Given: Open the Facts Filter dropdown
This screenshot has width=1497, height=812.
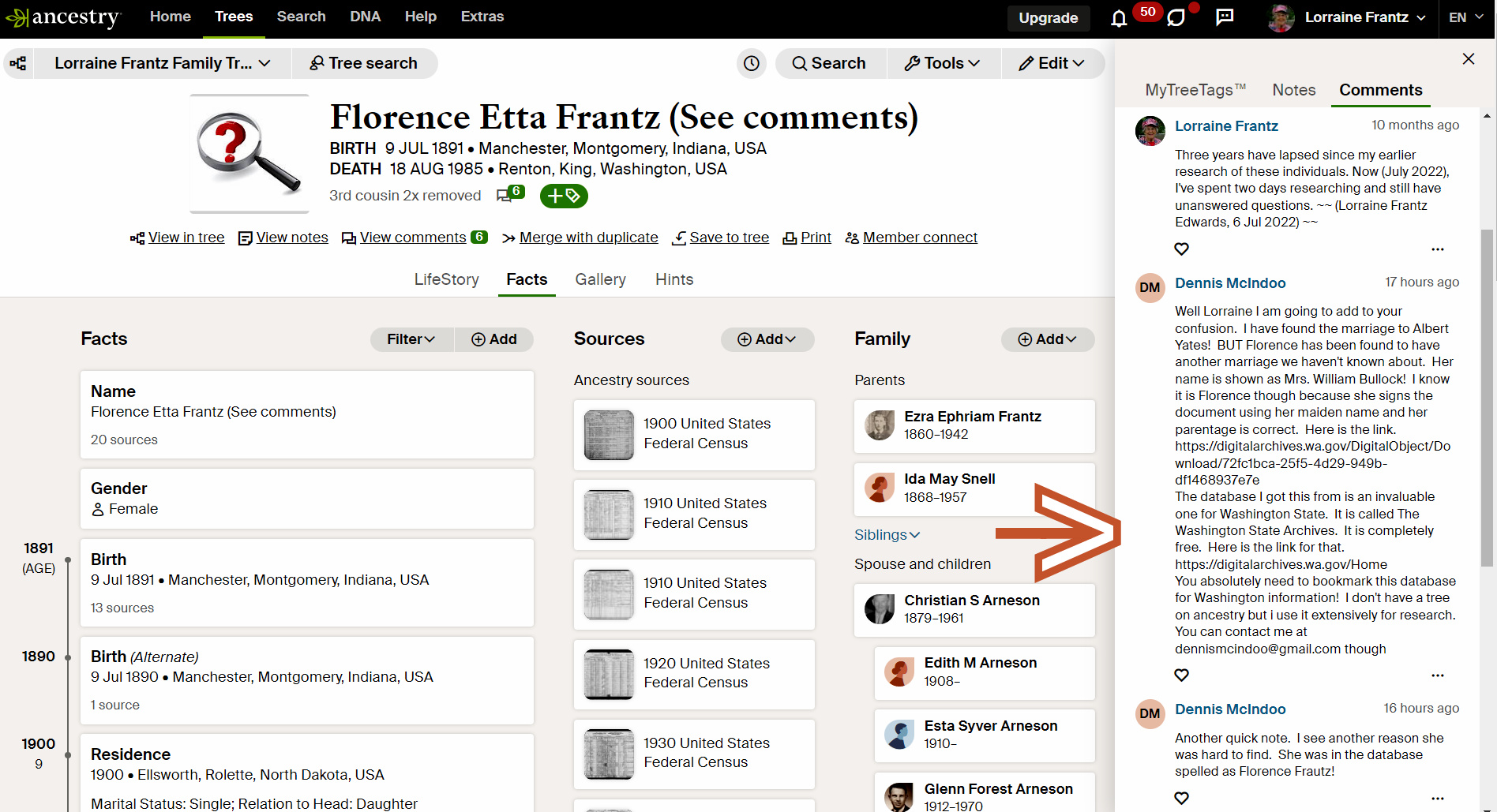Looking at the screenshot, I should 411,339.
